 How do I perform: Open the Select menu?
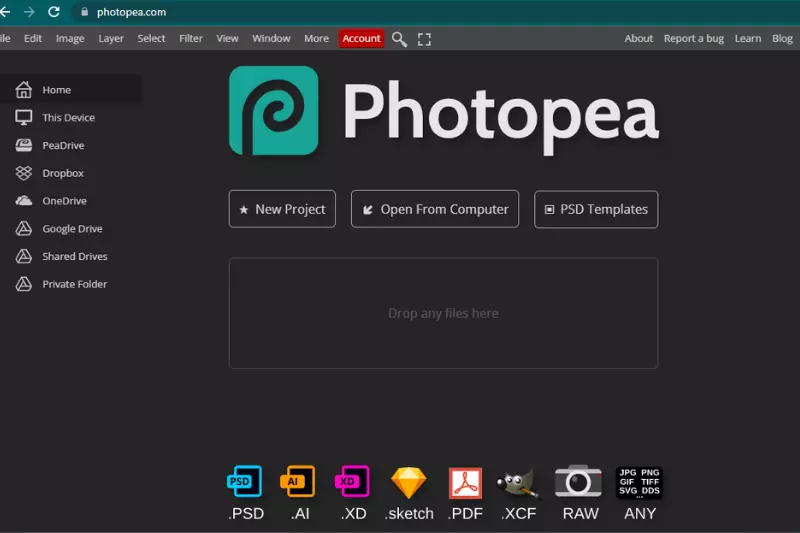point(151,38)
